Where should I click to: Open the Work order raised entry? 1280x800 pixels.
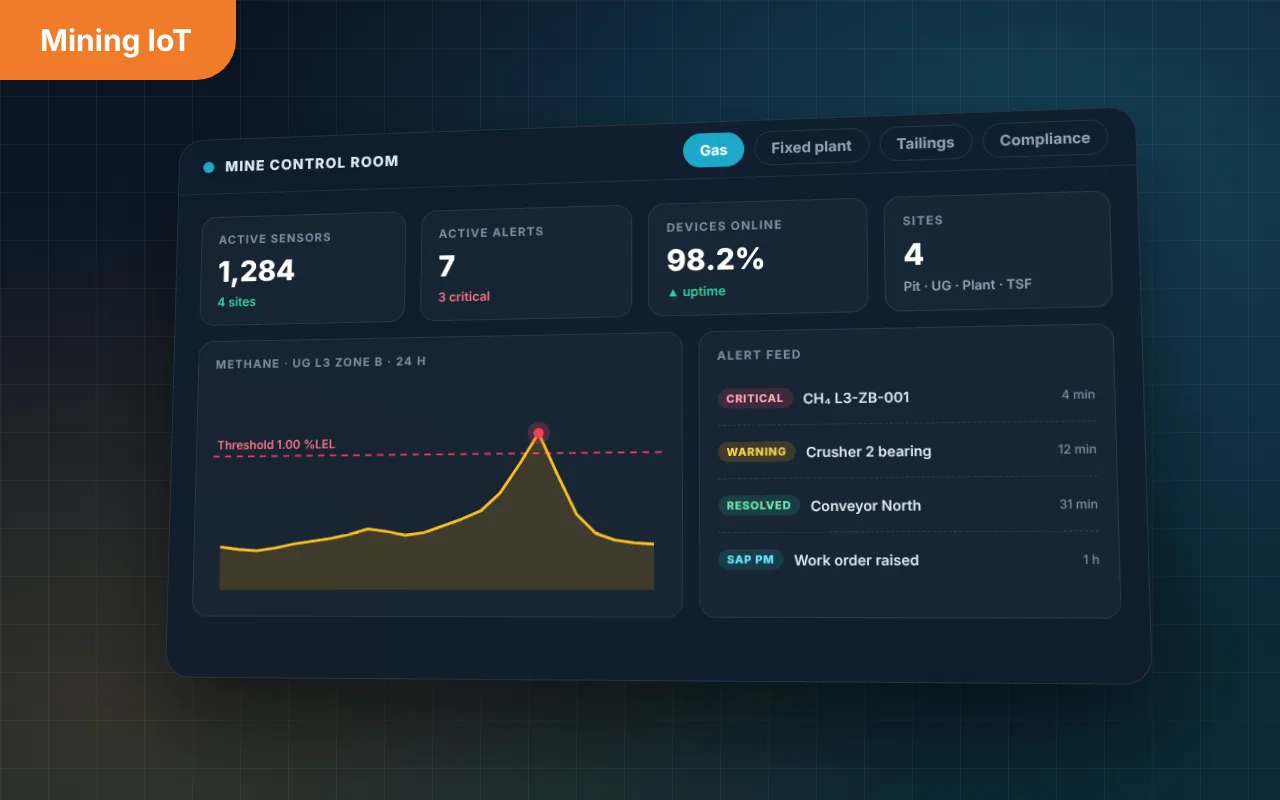click(x=856, y=560)
